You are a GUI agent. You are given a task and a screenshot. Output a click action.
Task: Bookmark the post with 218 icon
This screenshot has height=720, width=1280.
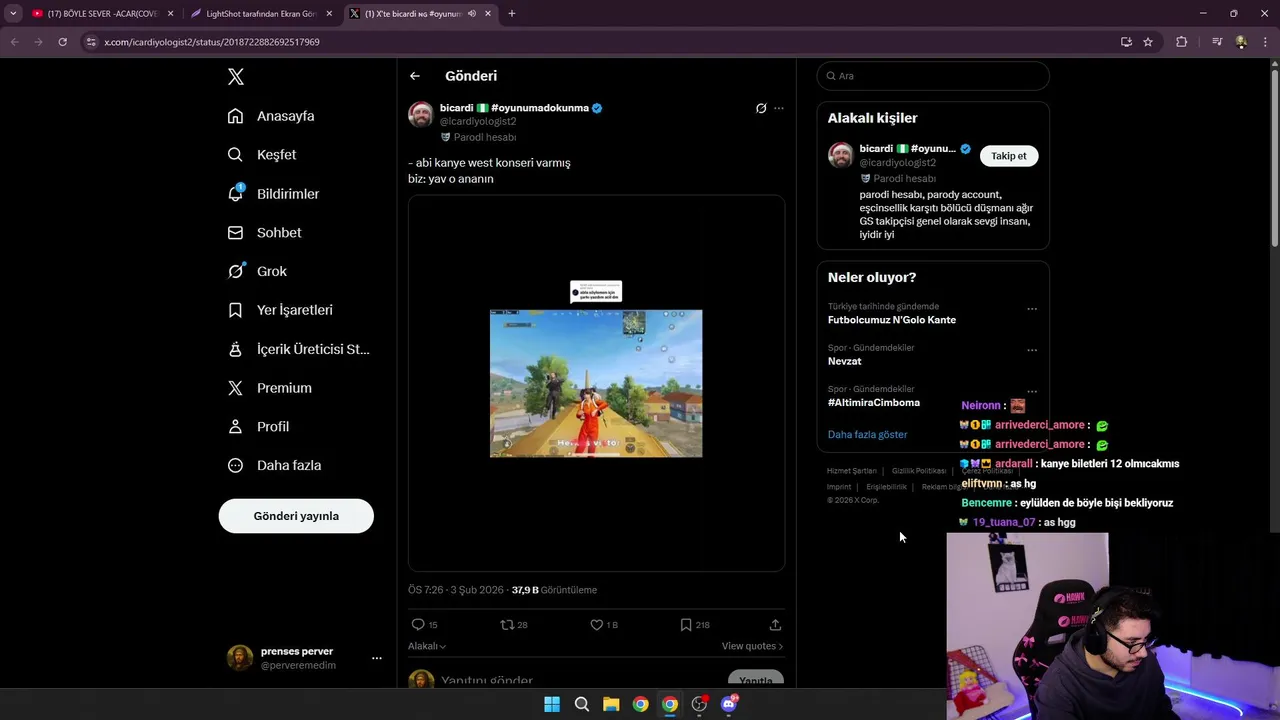point(686,625)
